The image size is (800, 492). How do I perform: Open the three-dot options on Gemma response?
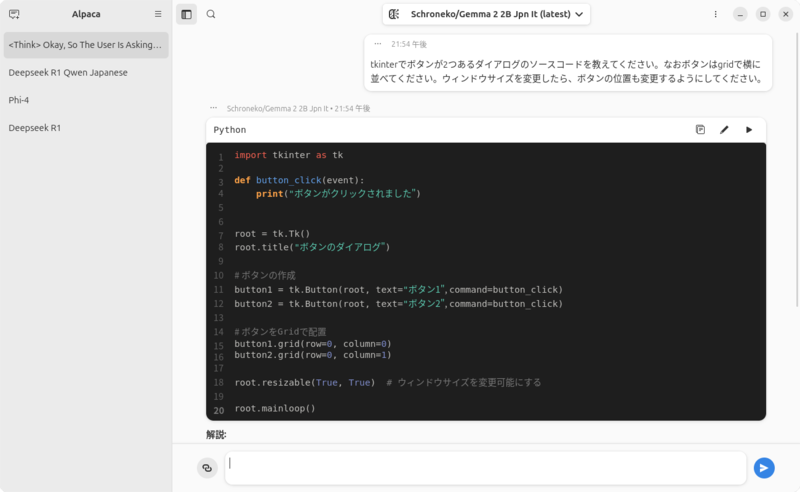click(x=214, y=108)
